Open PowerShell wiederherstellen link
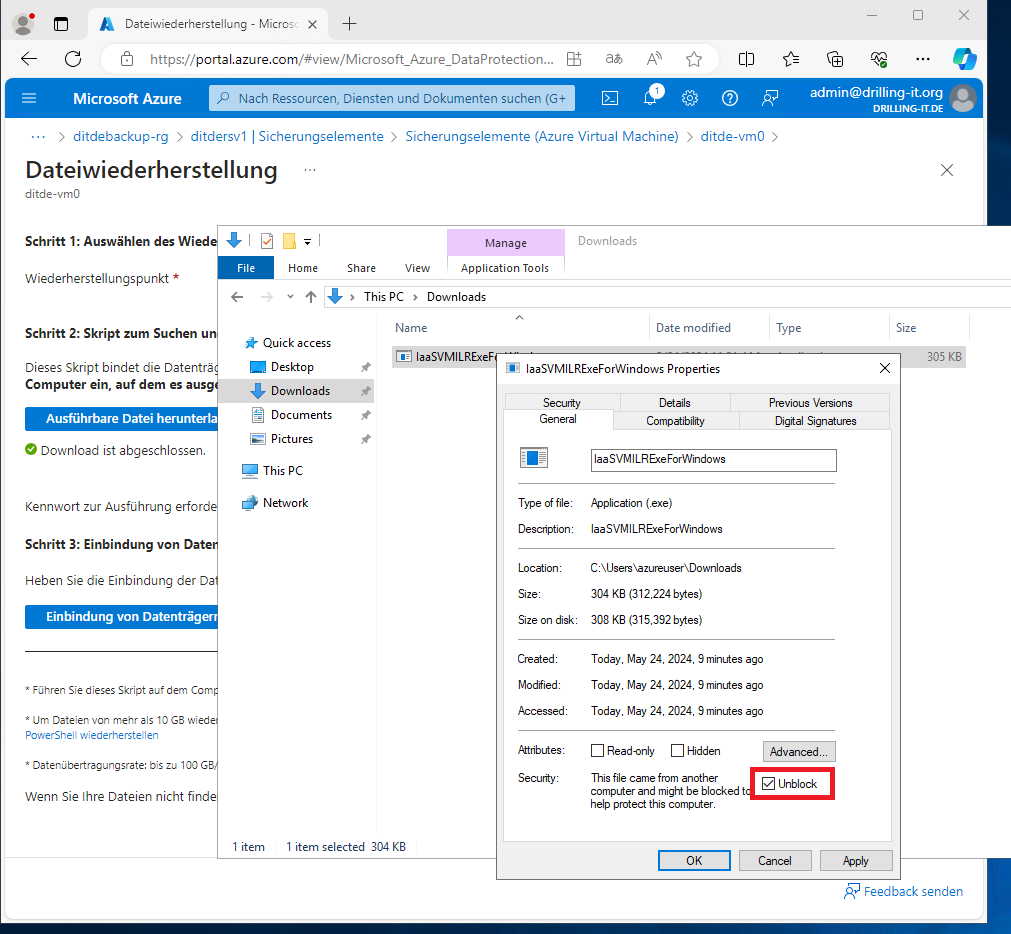This screenshot has width=1011, height=934. (x=92, y=735)
